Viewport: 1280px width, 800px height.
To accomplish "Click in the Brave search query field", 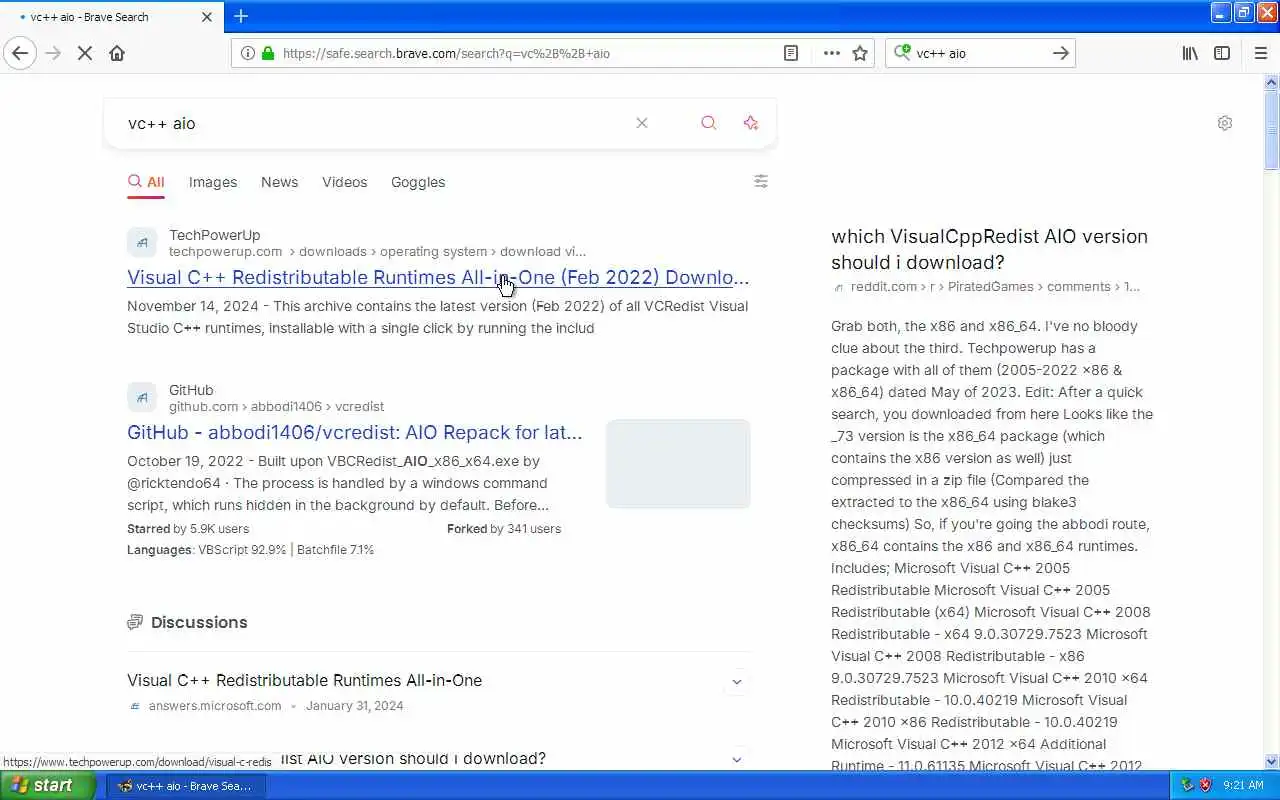I will click(x=375, y=123).
